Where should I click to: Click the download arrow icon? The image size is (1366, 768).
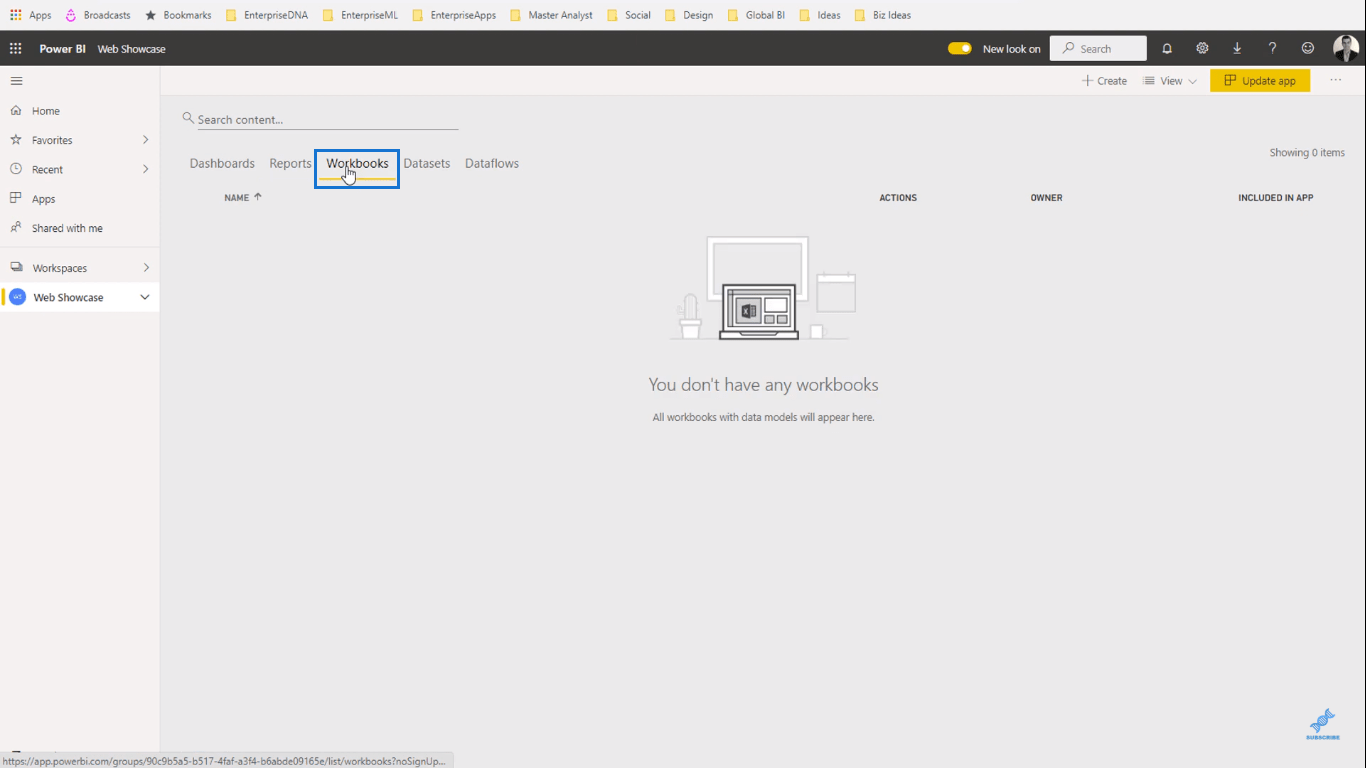[x=1237, y=48]
